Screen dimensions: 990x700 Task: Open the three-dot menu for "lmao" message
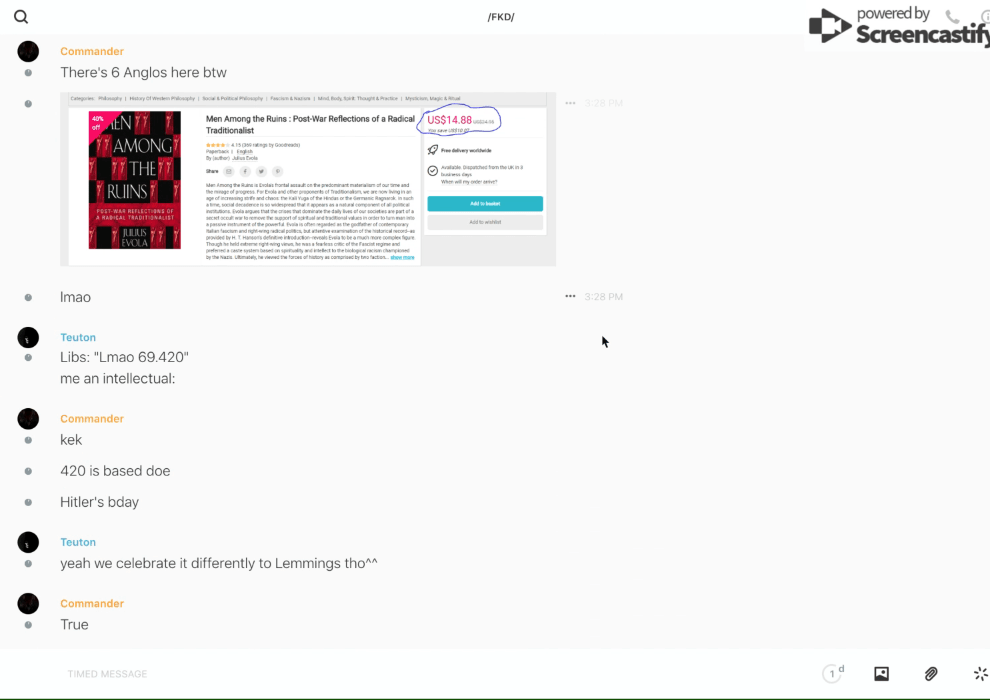(570, 296)
